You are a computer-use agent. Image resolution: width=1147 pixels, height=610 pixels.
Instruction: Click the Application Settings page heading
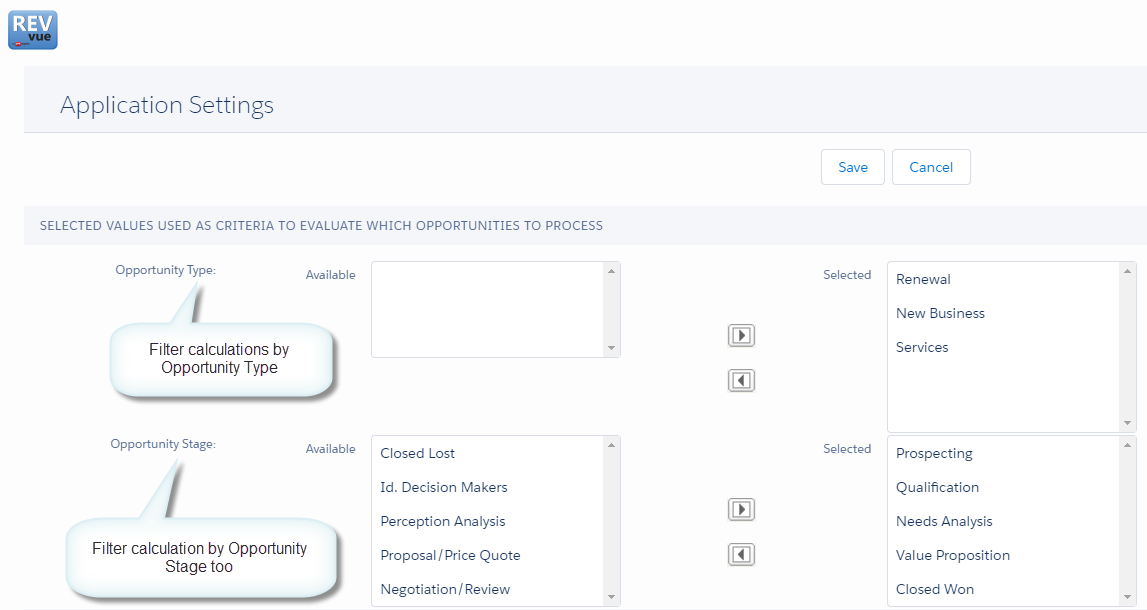(x=167, y=105)
